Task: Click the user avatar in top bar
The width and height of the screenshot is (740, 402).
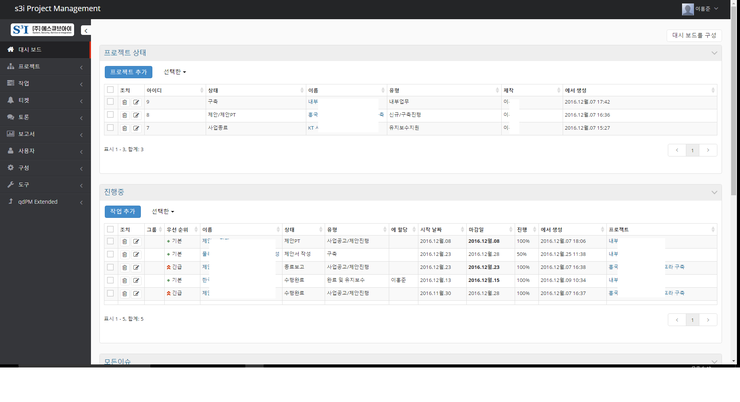Action: [688, 9]
